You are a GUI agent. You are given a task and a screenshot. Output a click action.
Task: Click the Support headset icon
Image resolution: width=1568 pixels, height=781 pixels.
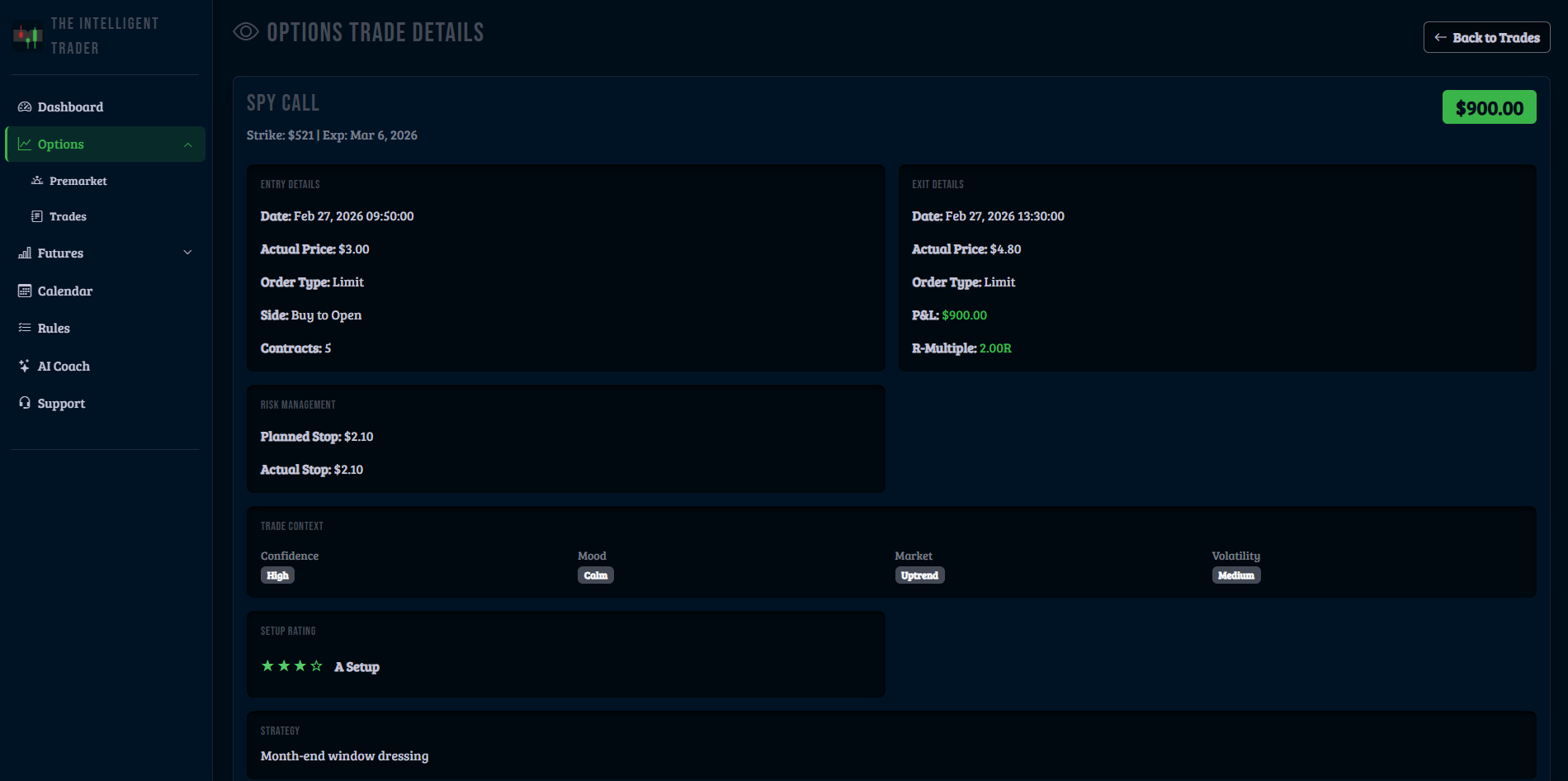25,403
